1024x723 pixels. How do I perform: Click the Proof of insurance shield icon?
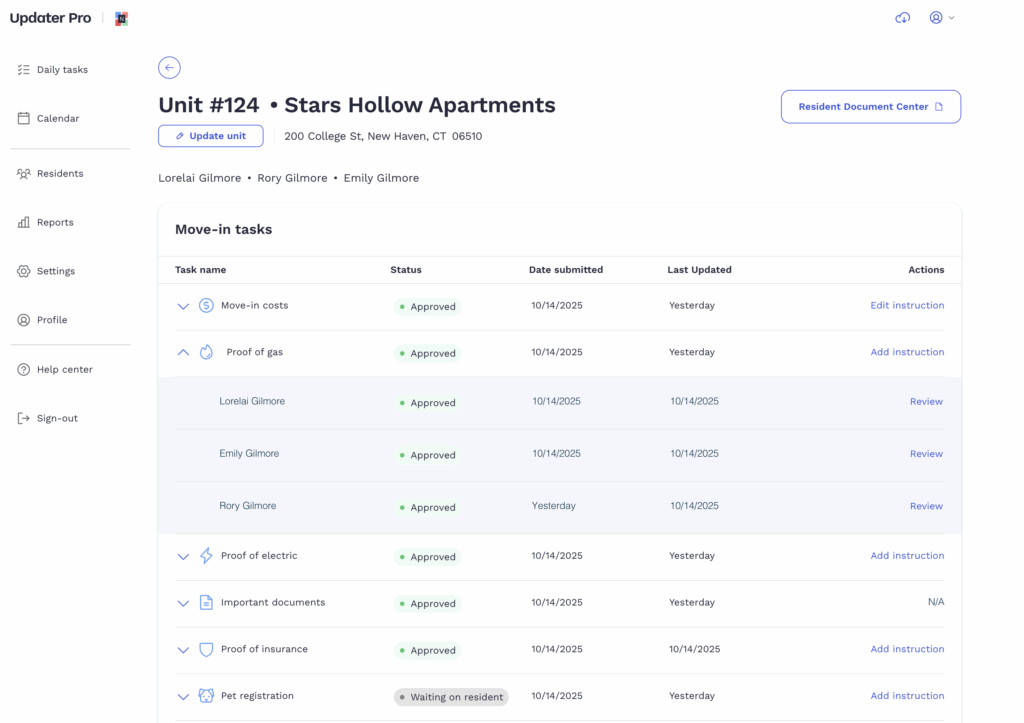(x=206, y=650)
